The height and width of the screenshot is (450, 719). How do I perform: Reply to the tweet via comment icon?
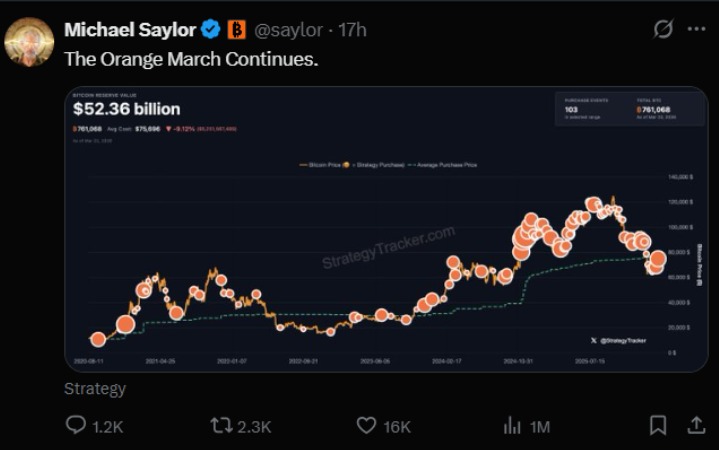(x=77, y=426)
